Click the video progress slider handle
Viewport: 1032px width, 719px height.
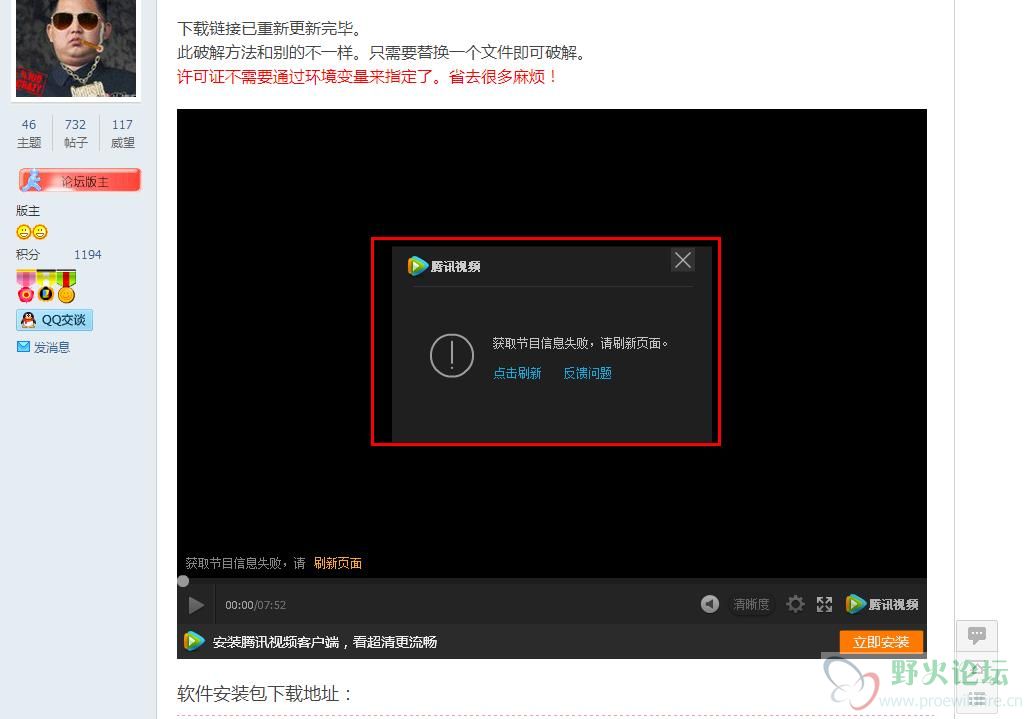pyautogui.click(x=183, y=581)
